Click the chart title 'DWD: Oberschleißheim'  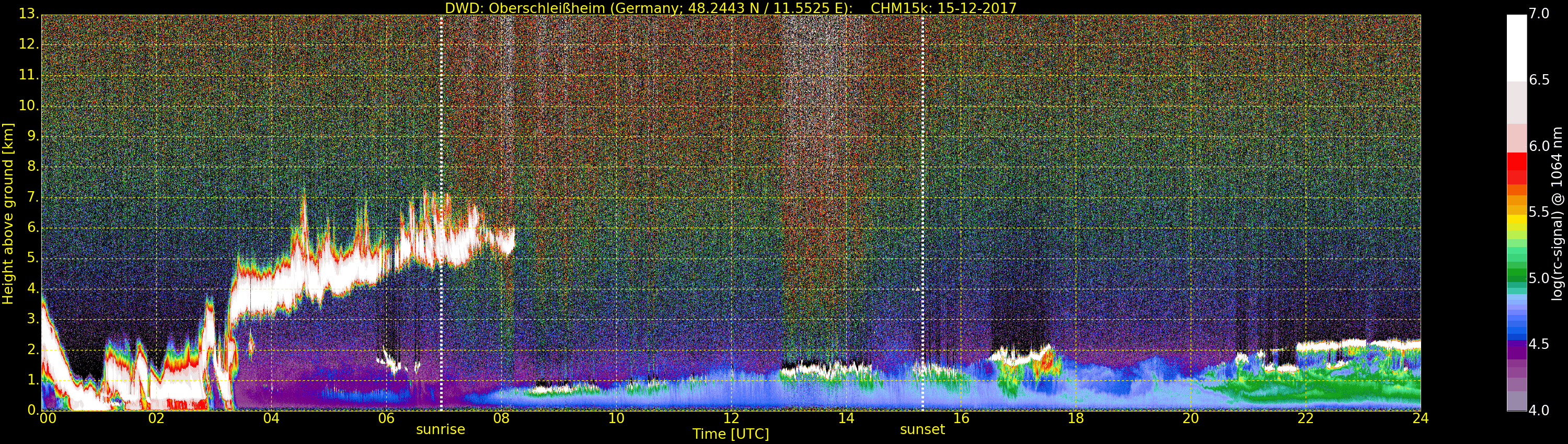(x=525, y=8)
